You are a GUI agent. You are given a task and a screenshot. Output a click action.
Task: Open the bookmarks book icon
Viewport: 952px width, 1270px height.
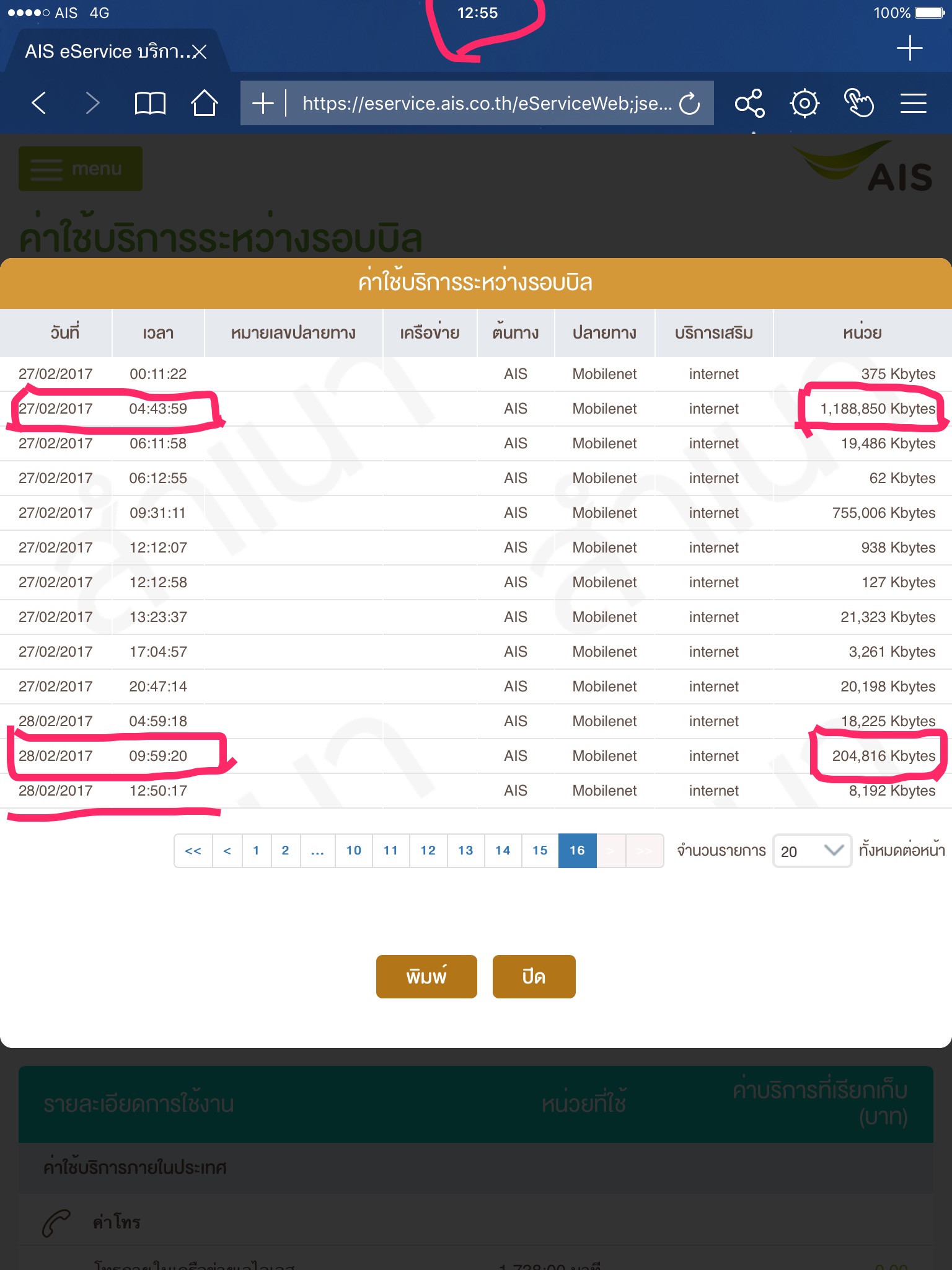pyautogui.click(x=150, y=103)
